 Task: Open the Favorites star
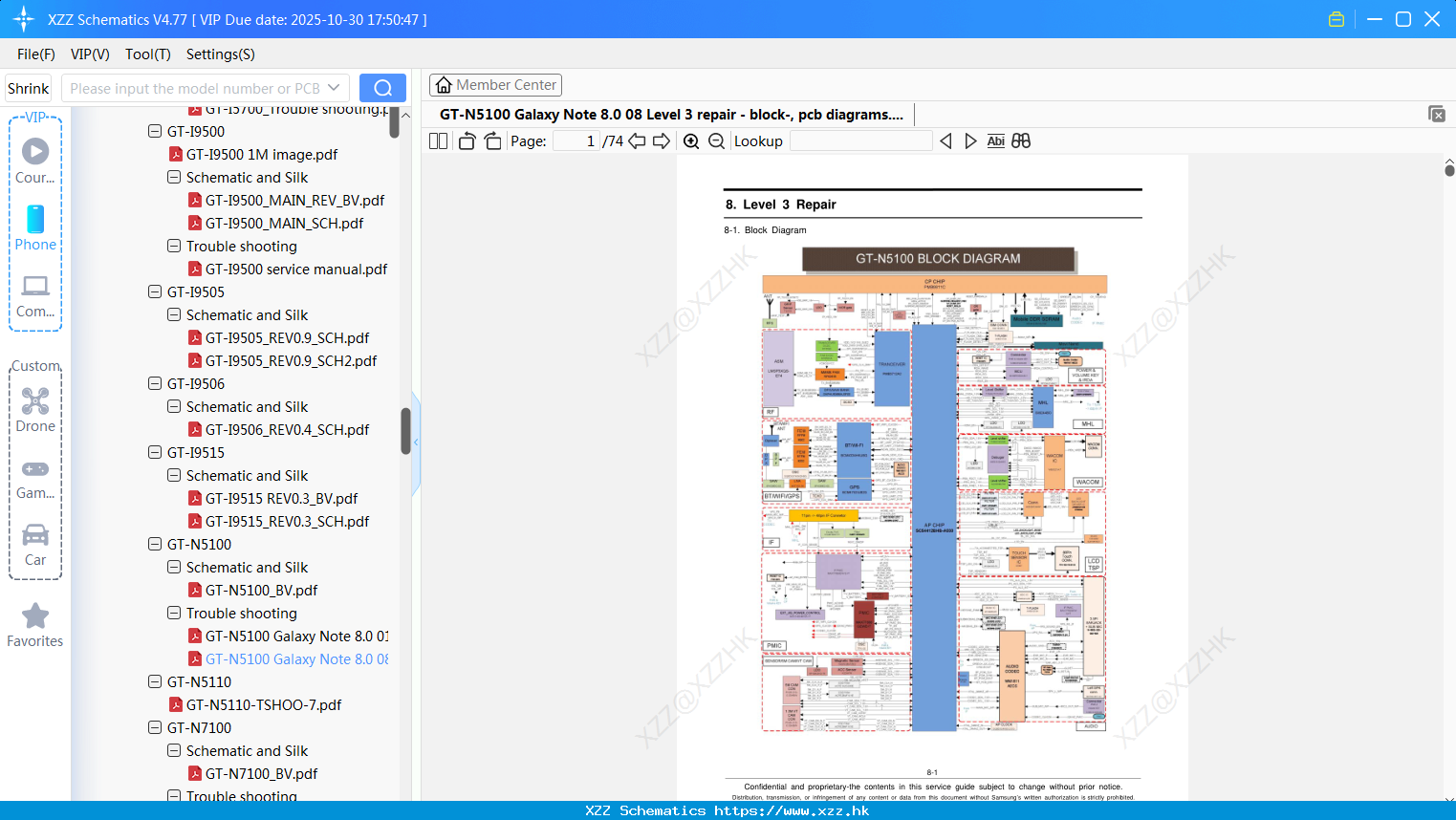click(35, 625)
